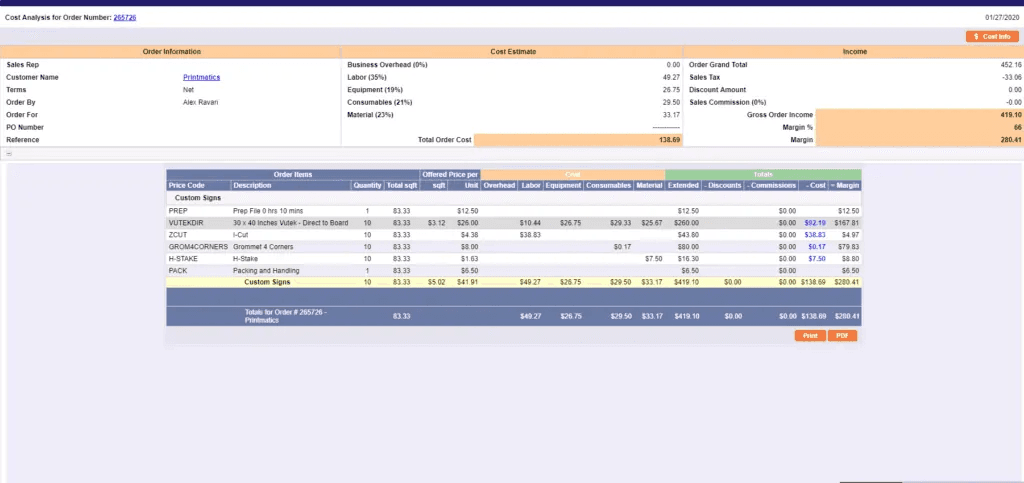Click the 'Grommet 4 Corners' description
Viewport: 1024px width, 483px height.
263,247
